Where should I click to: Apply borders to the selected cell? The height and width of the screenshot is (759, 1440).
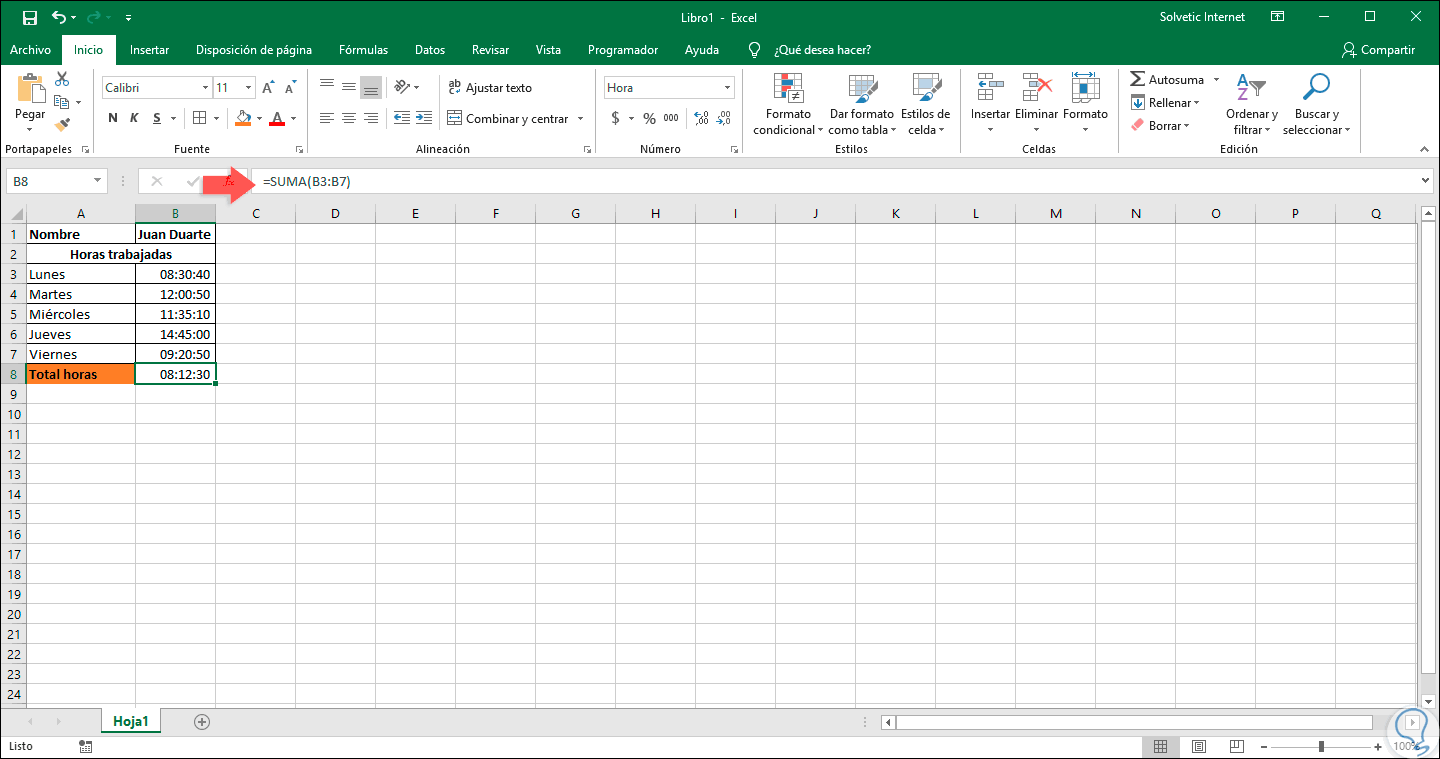coord(199,118)
